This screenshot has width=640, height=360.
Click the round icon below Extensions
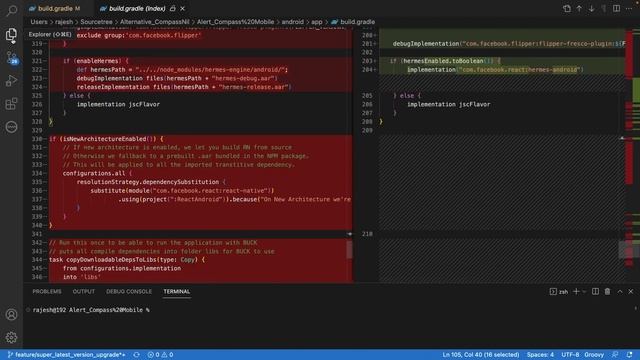(11, 127)
